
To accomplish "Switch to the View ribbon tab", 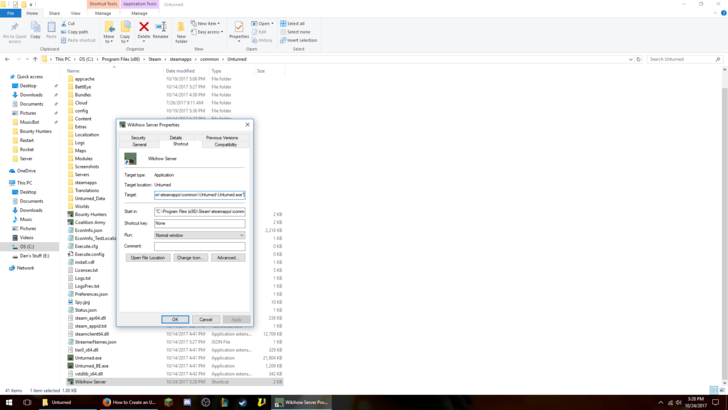I will coord(75,13).
